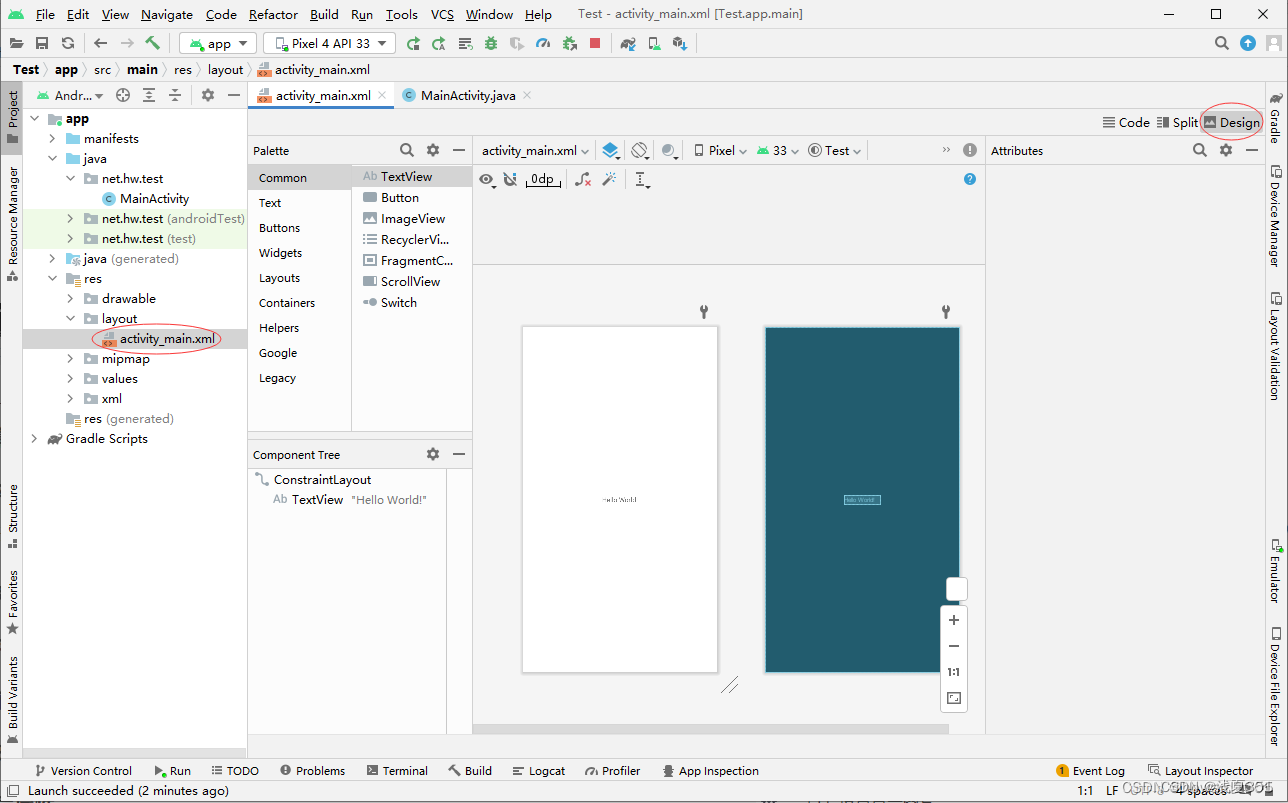Switch editor to Code view

pos(1126,122)
